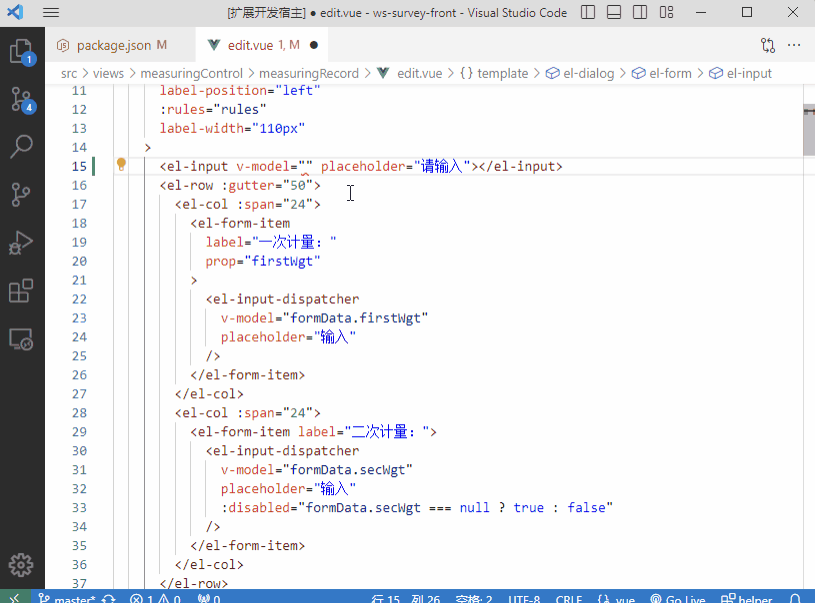This screenshot has width=815, height=603.
Task: Click the Open Changes icon in editor toolbar
Action: click(x=768, y=45)
